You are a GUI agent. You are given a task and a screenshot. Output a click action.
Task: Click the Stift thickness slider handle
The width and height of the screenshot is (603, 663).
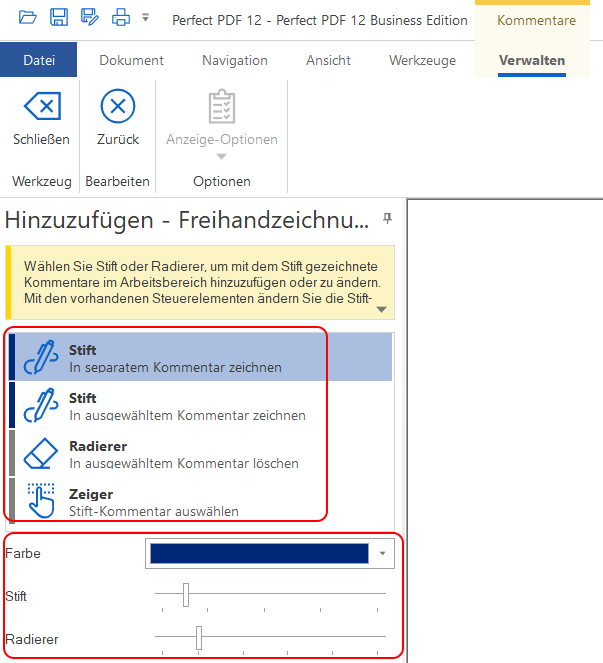pos(186,595)
